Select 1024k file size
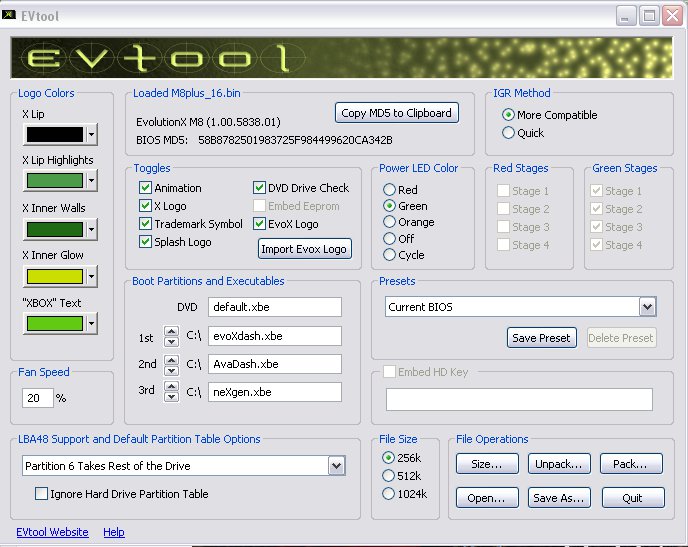The image size is (688, 547). (x=388, y=493)
